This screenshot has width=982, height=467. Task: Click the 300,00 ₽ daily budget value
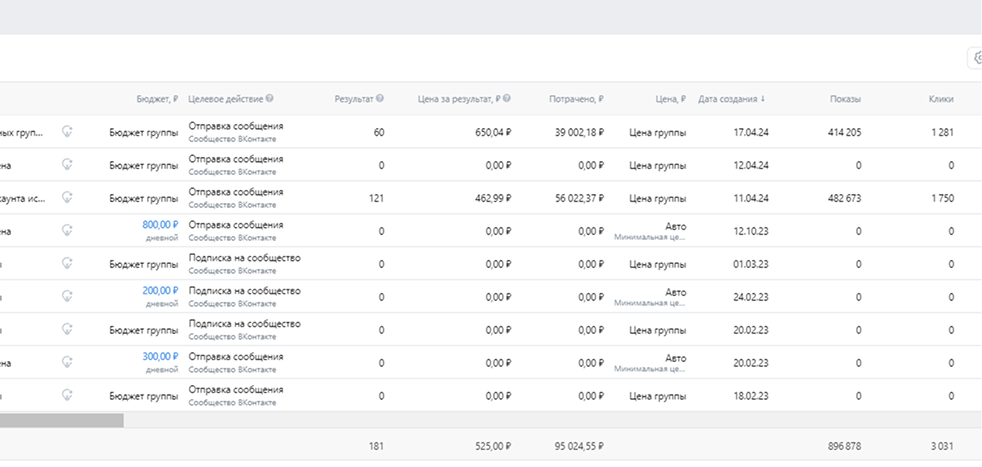tap(160, 357)
